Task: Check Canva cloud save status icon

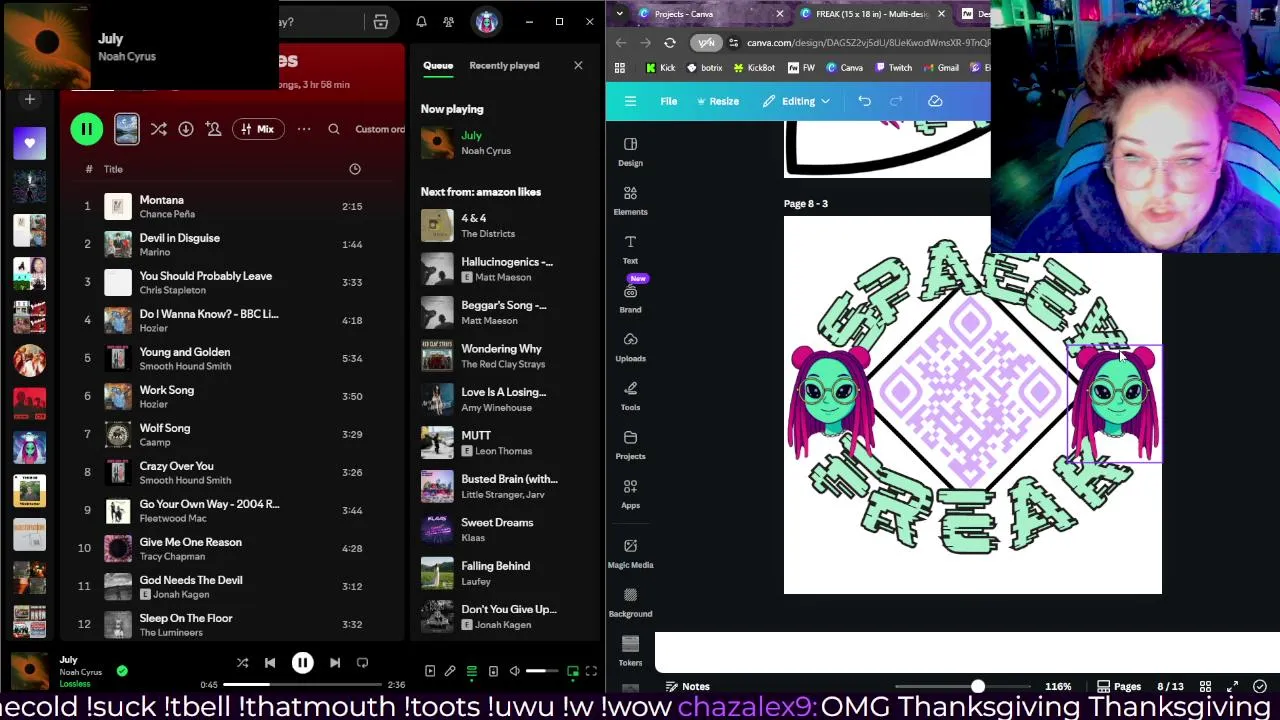Action: click(935, 101)
